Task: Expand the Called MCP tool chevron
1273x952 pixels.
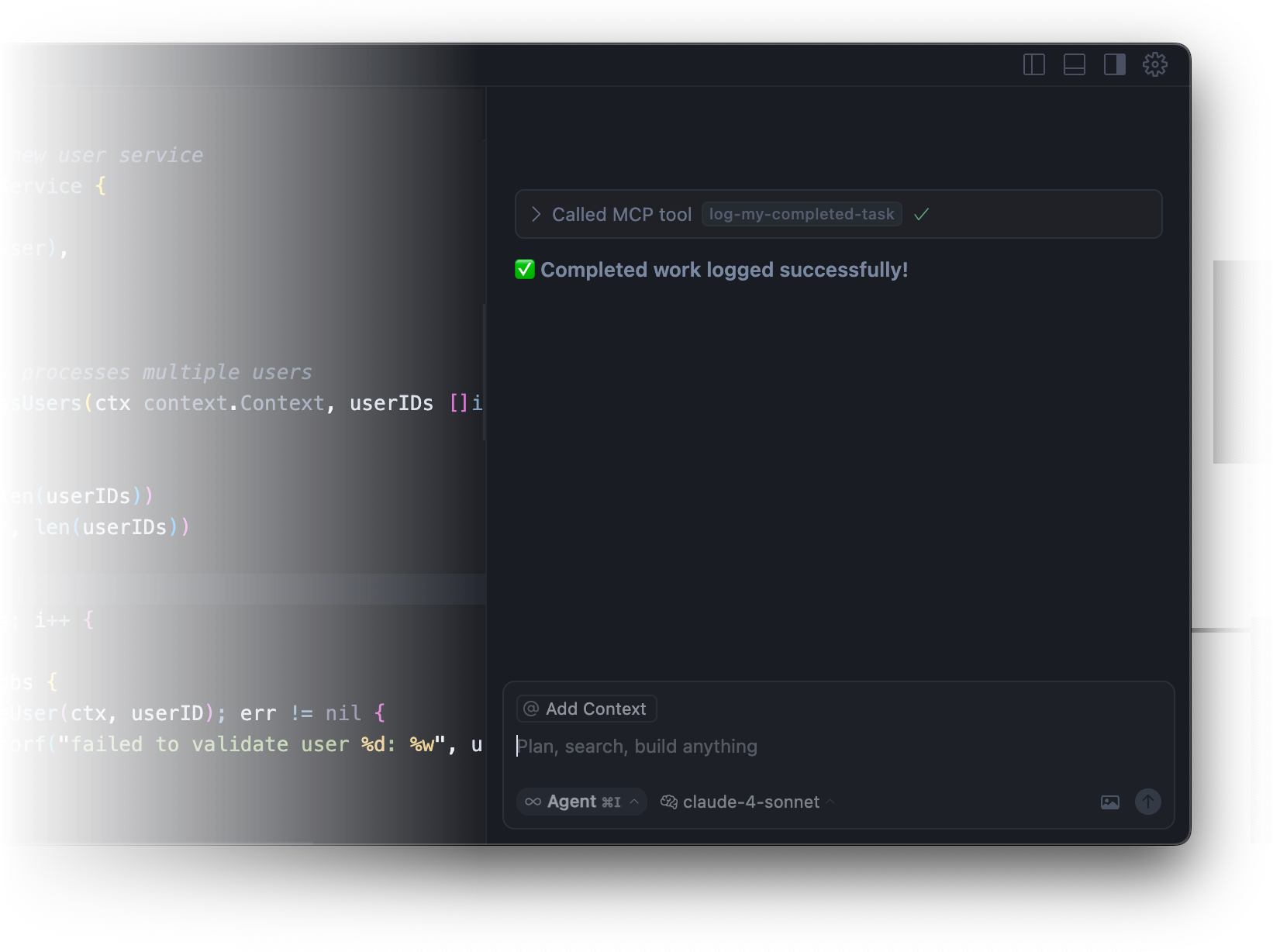Action: coord(536,215)
